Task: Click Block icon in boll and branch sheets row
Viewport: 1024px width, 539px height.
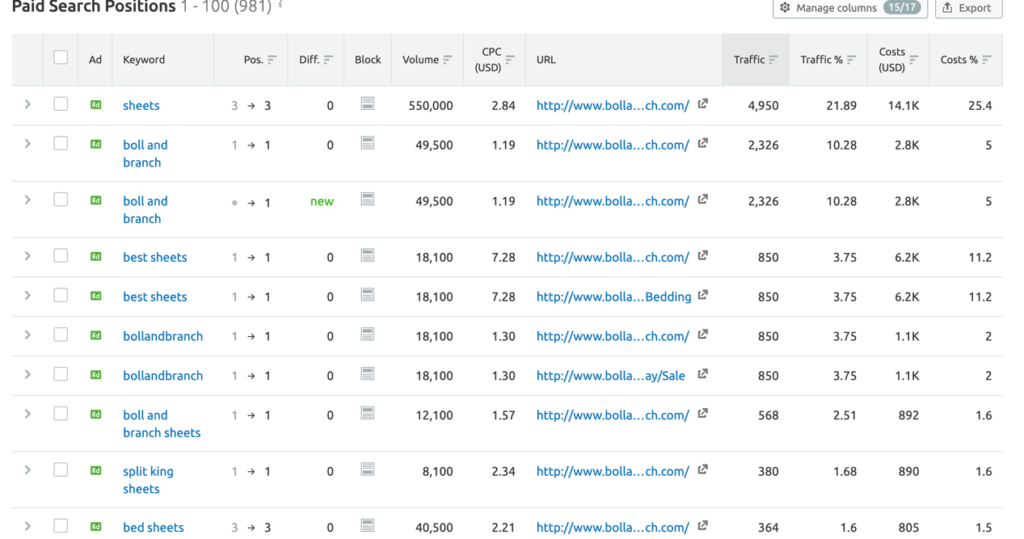Action: (368, 413)
